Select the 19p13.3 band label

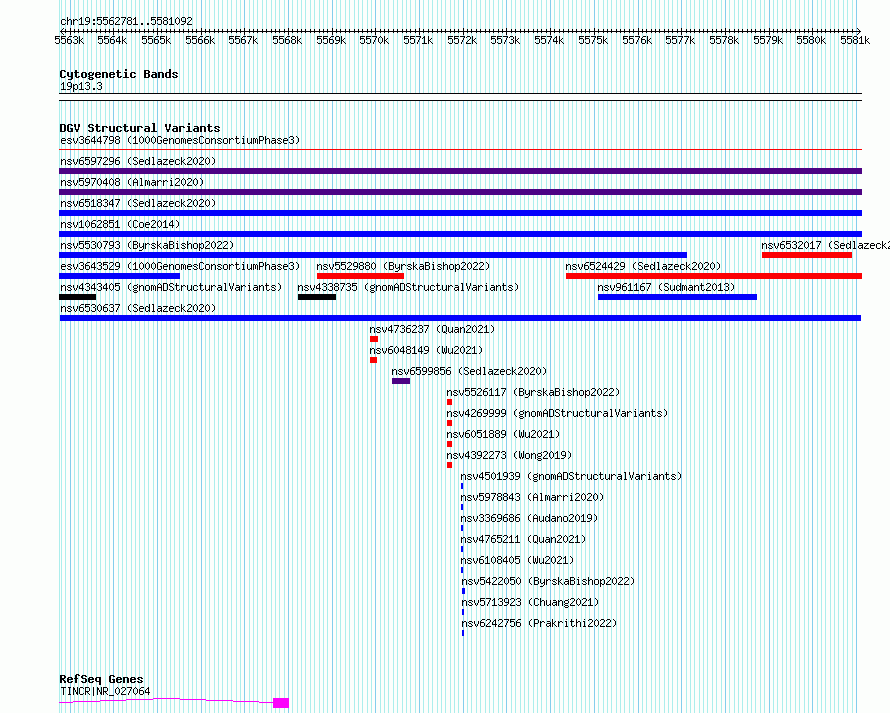(81, 86)
